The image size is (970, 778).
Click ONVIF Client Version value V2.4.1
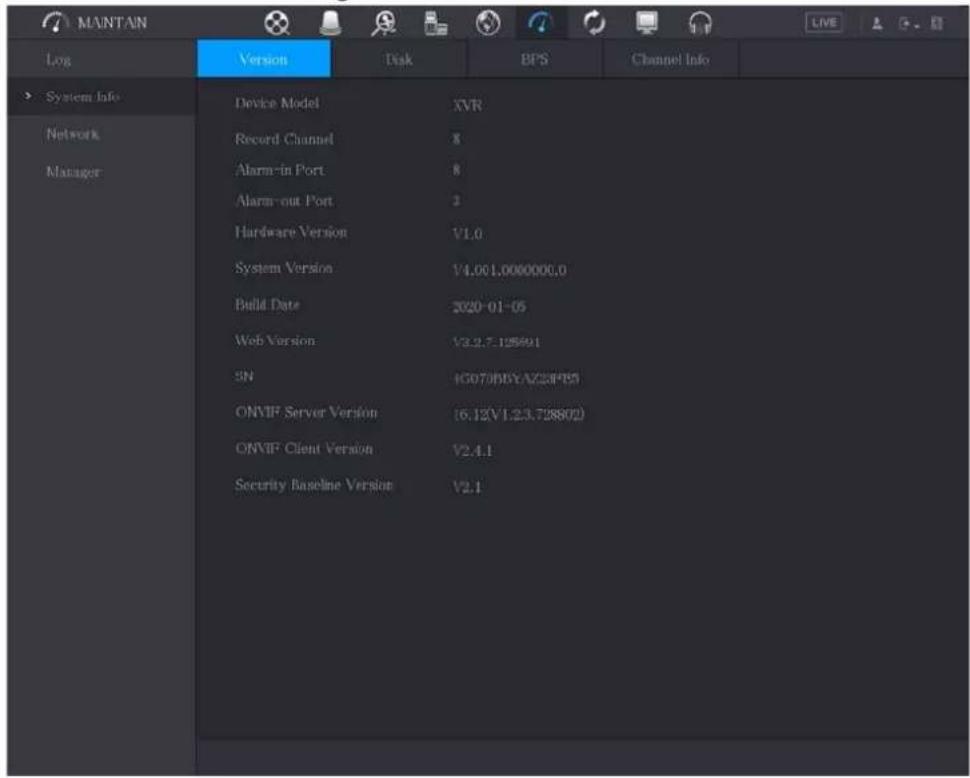(472, 451)
